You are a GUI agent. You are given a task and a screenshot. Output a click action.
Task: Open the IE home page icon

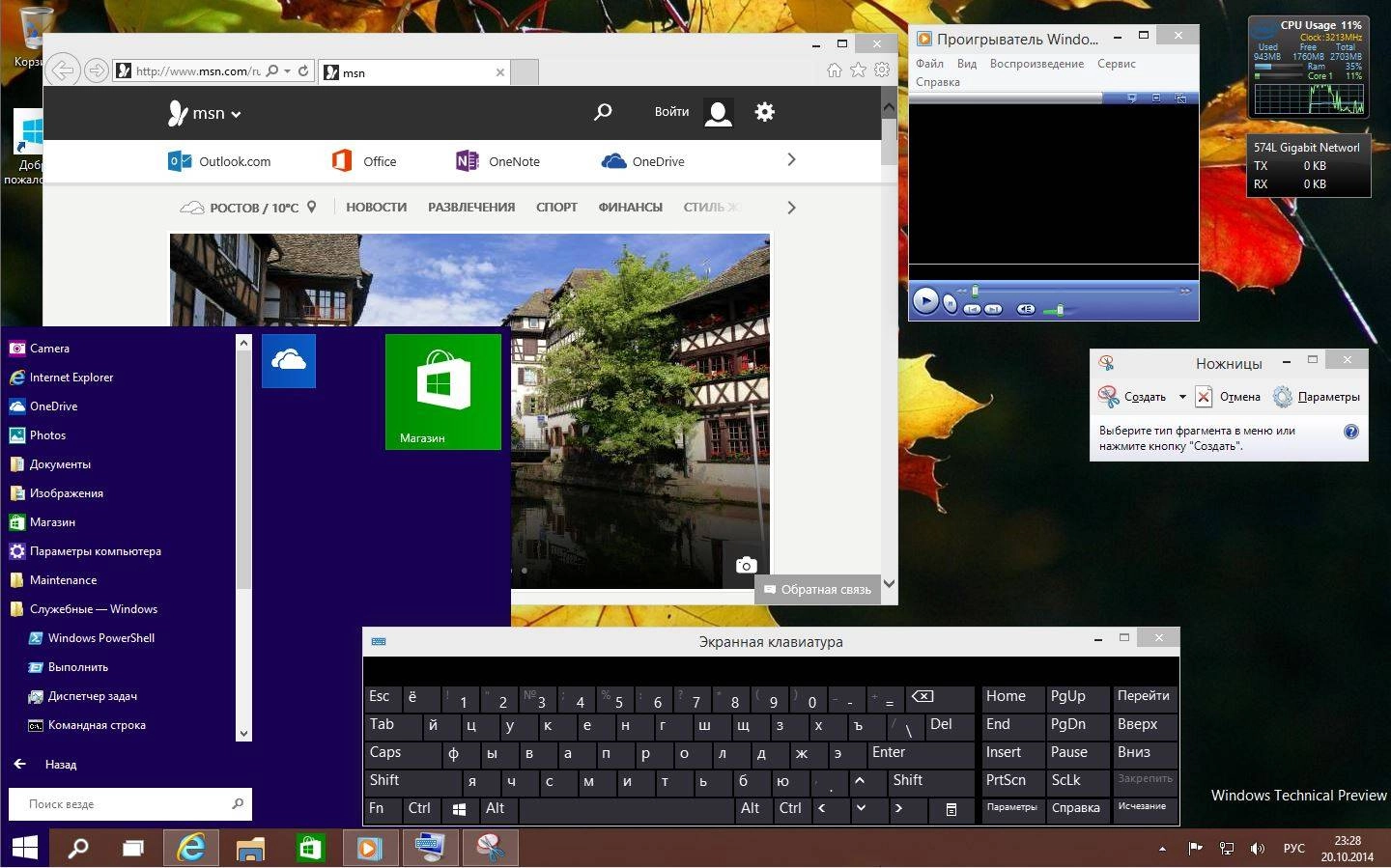[x=835, y=70]
